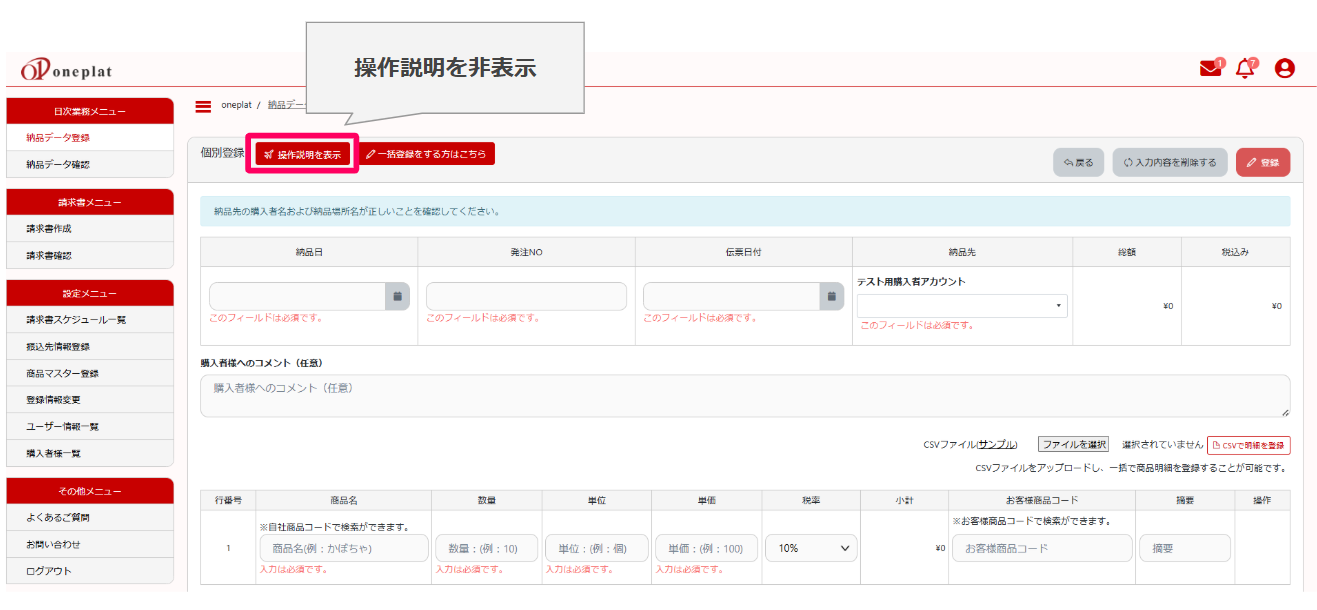Open calendar picker for 伝票日付 field
Viewport: 1317px width, 610px height.
click(831, 296)
